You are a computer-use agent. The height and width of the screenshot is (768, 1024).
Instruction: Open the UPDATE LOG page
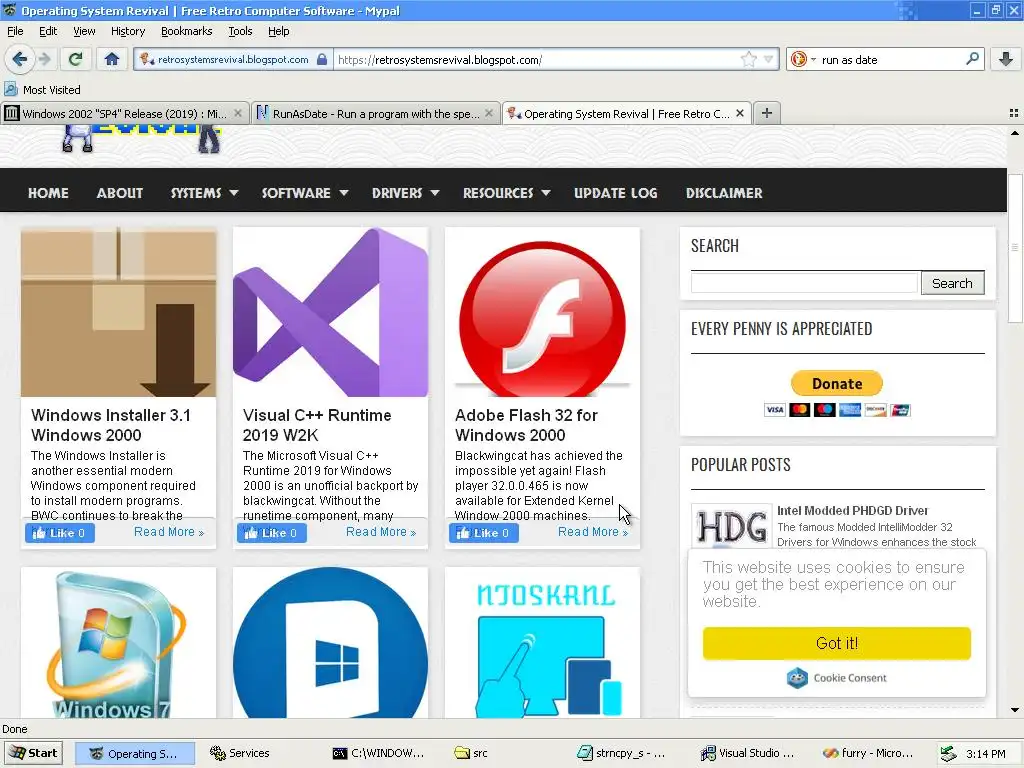pos(616,193)
